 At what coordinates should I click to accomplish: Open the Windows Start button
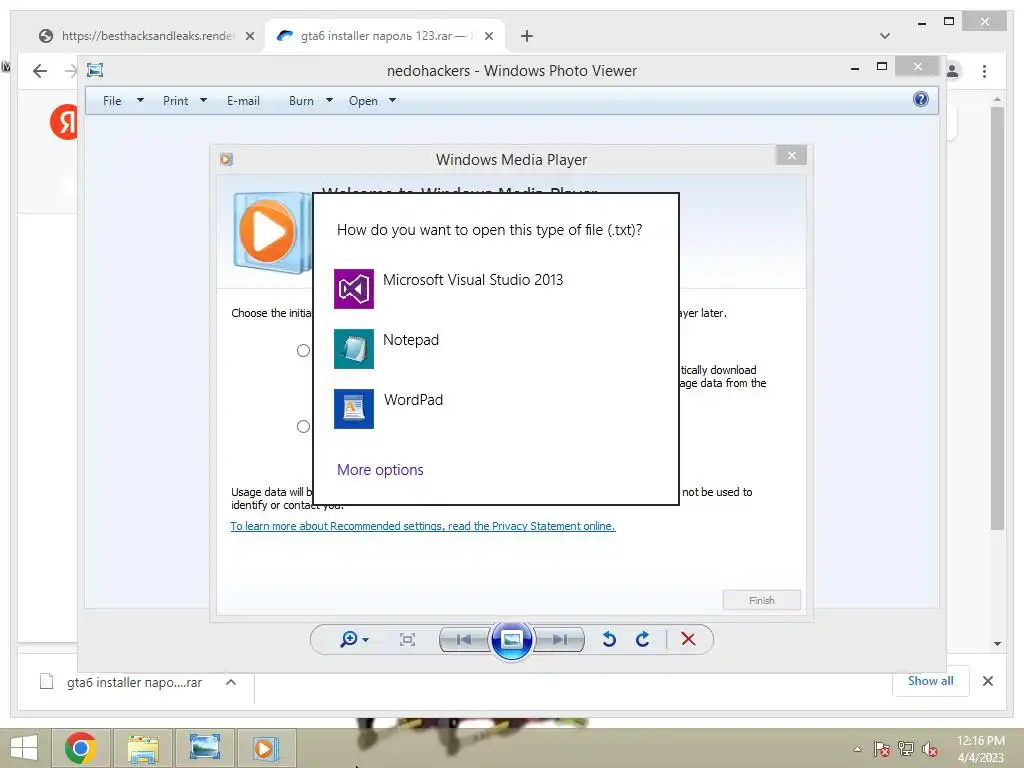click(x=24, y=748)
